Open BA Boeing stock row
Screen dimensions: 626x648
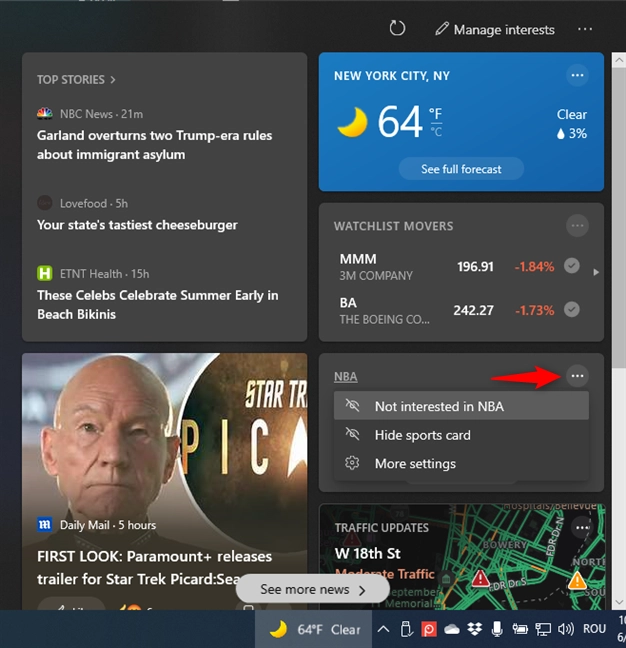[x=446, y=310]
